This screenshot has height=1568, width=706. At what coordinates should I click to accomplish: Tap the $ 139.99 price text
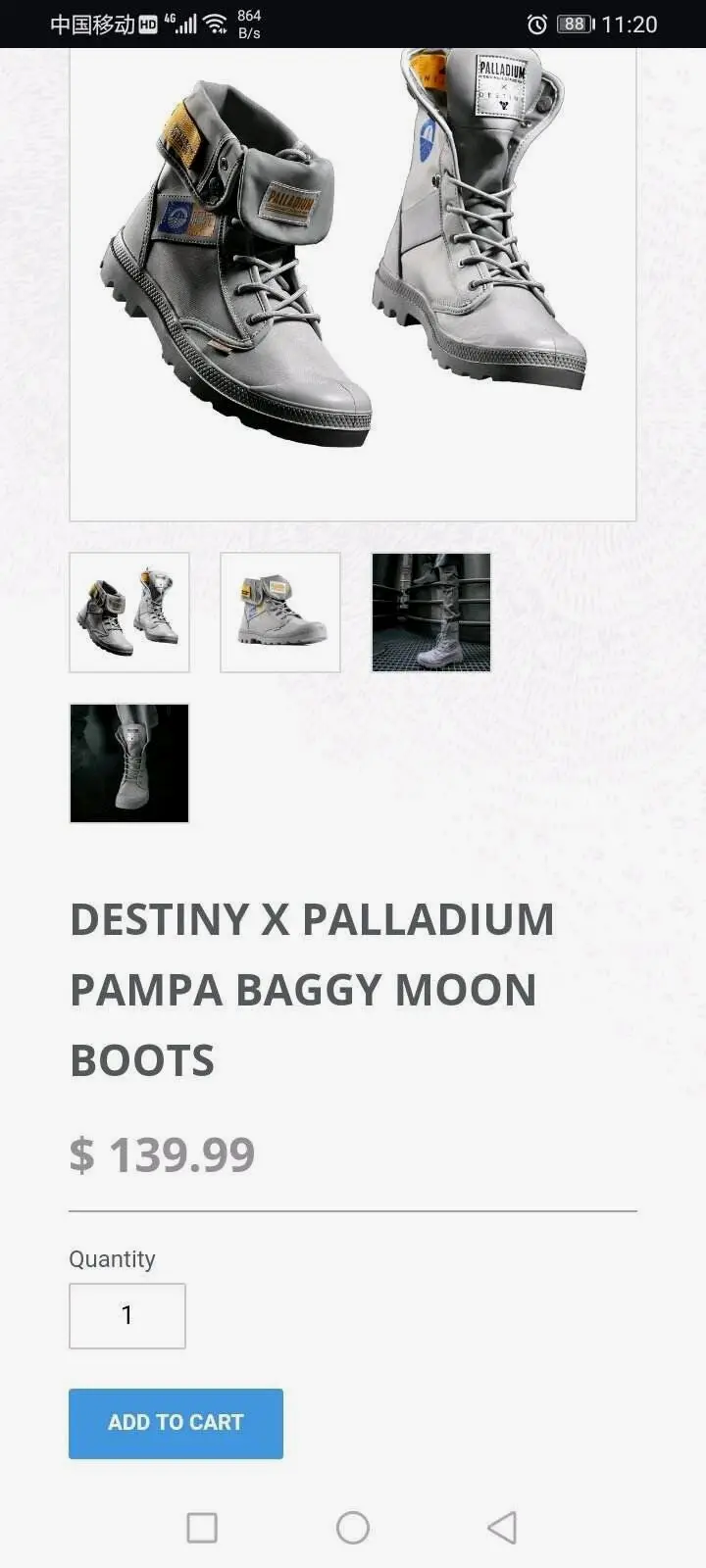[x=162, y=1154]
